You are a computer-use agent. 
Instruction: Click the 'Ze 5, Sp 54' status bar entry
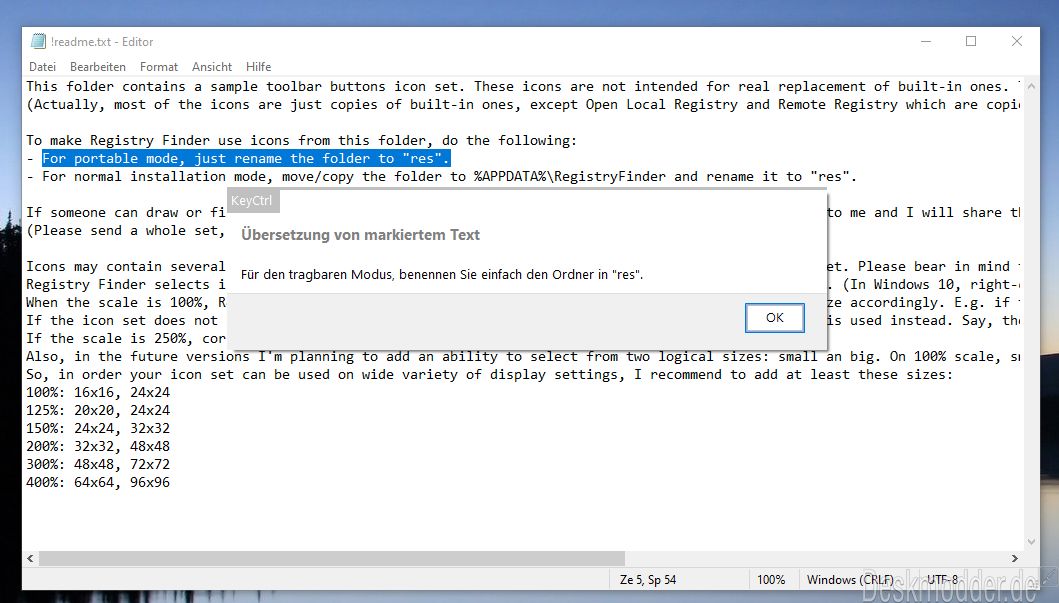pos(648,580)
